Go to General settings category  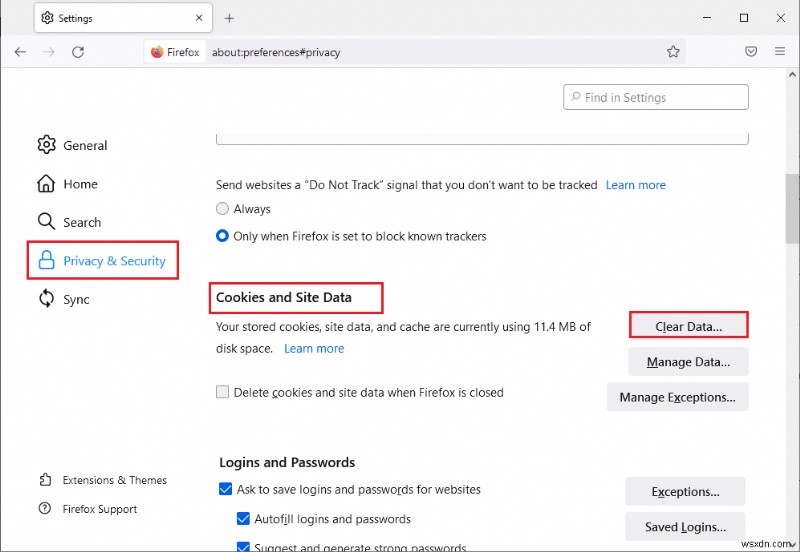tap(84, 145)
